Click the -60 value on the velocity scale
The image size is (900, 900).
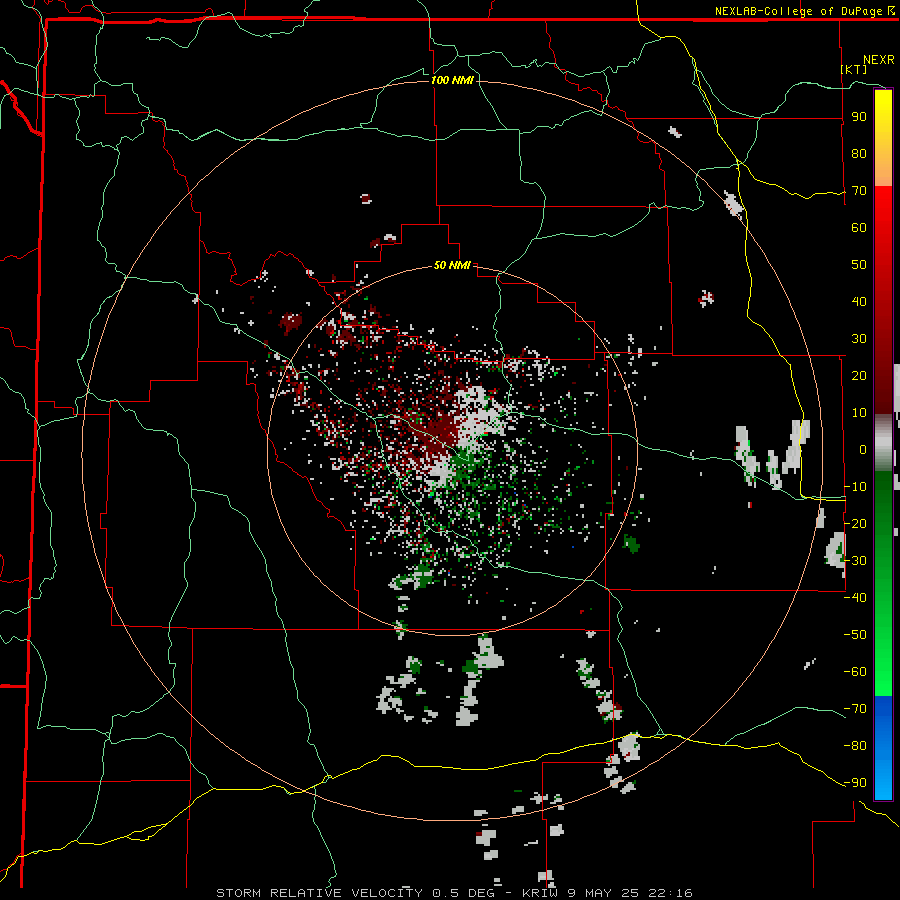[855, 672]
